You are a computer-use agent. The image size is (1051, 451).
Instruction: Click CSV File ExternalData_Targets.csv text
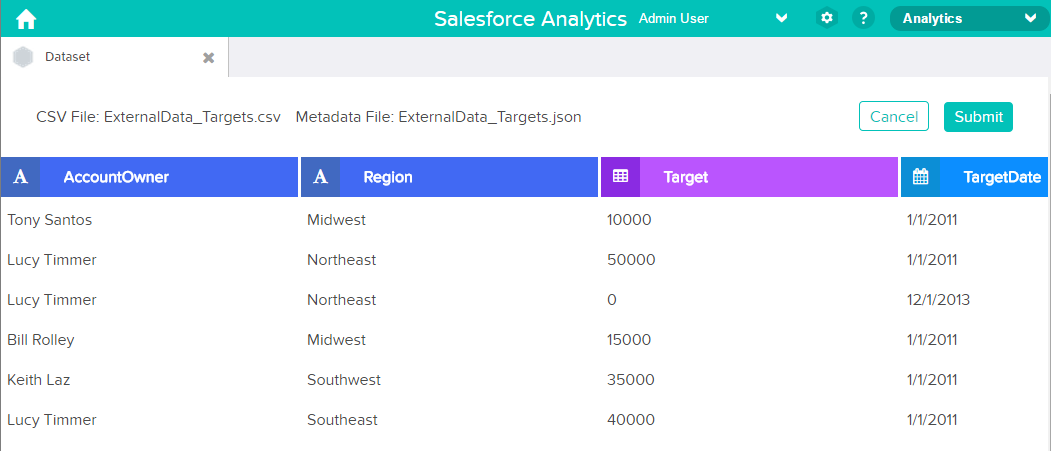click(158, 117)
